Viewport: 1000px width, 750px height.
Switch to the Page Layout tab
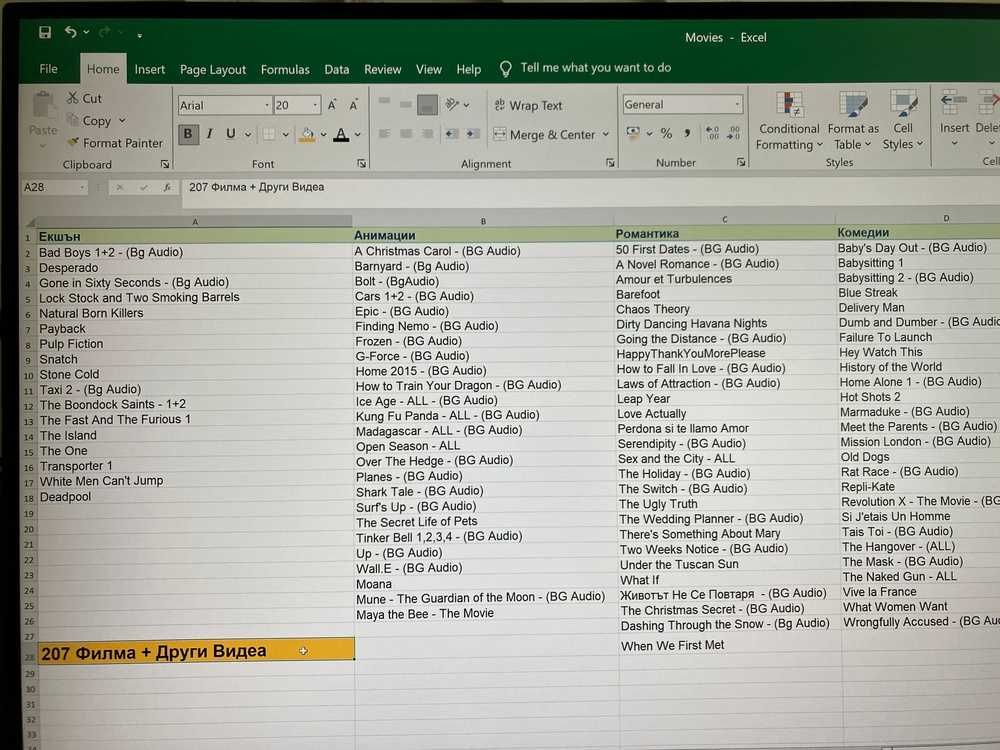(x=212, y=70)
